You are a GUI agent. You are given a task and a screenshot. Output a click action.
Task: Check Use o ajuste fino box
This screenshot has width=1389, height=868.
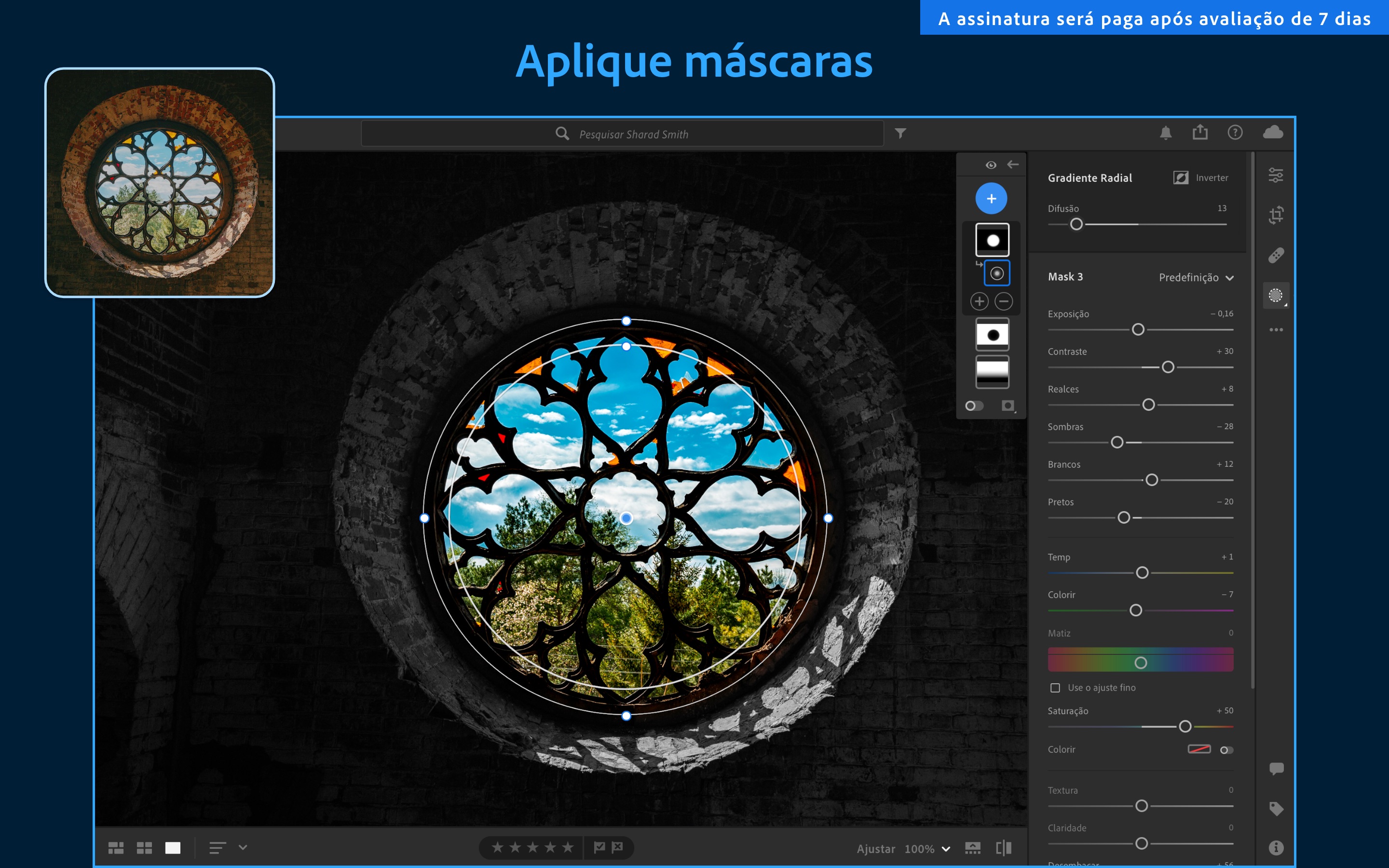1055,688
